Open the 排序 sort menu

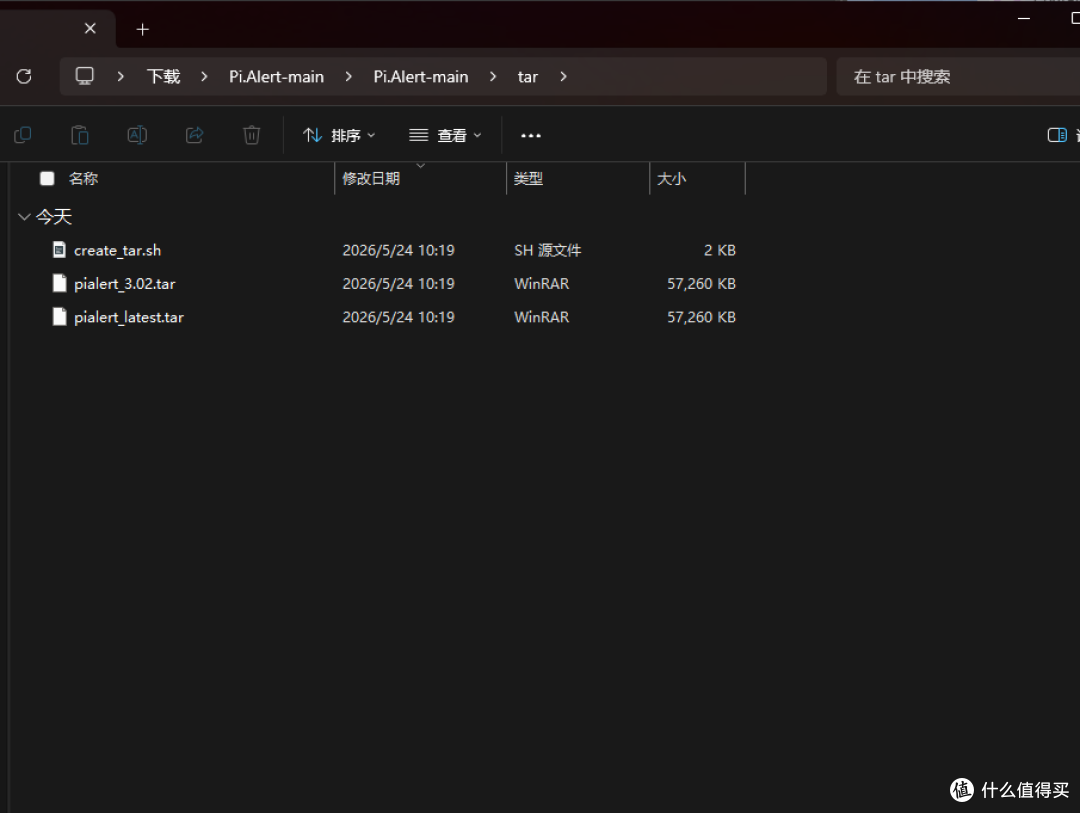[x=340, y=136]
